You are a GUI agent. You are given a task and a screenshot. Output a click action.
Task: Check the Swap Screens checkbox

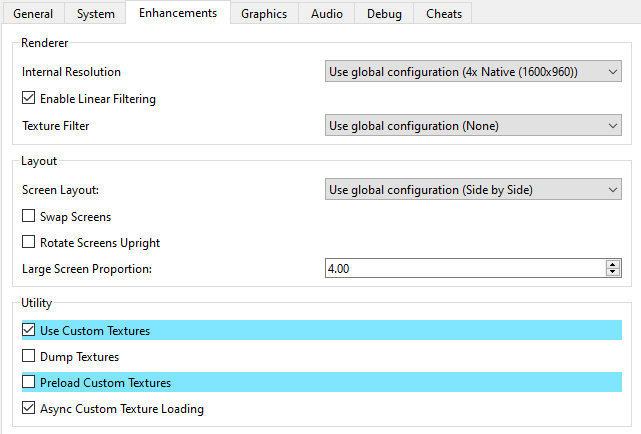[x=29, y=216]
